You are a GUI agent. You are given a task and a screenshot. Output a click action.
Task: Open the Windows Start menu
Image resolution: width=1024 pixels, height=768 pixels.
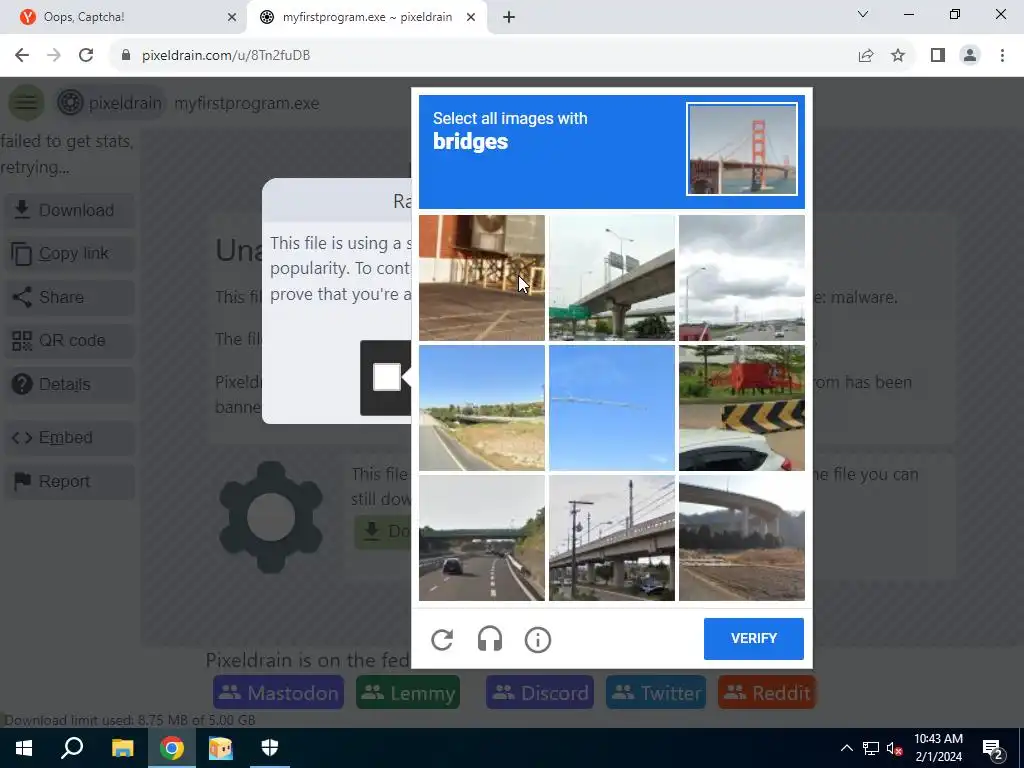point(24,748)
